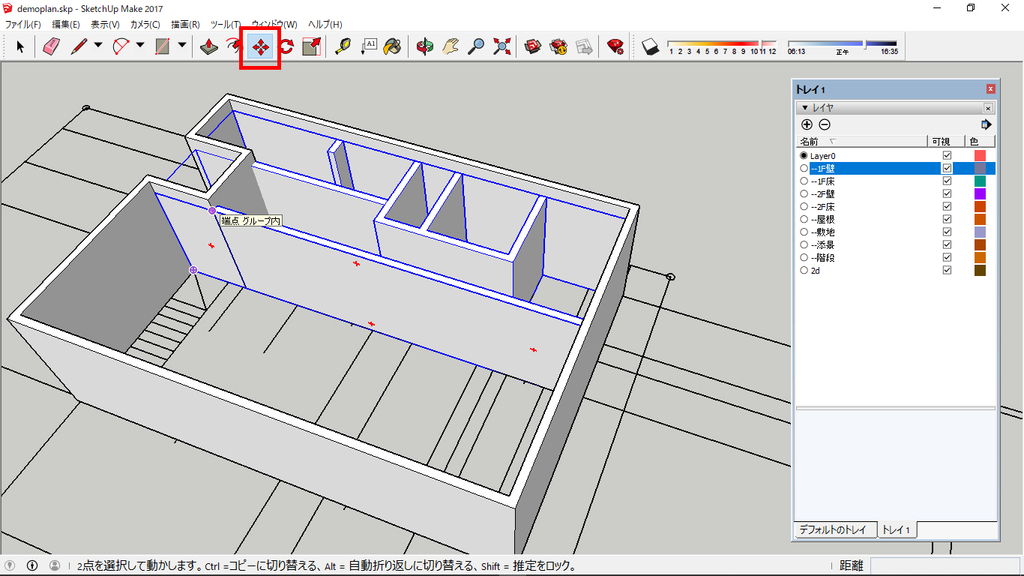Open the 表示(V) menu
The height and width of the screenshot is (576, 1024).
click(105, 24)
